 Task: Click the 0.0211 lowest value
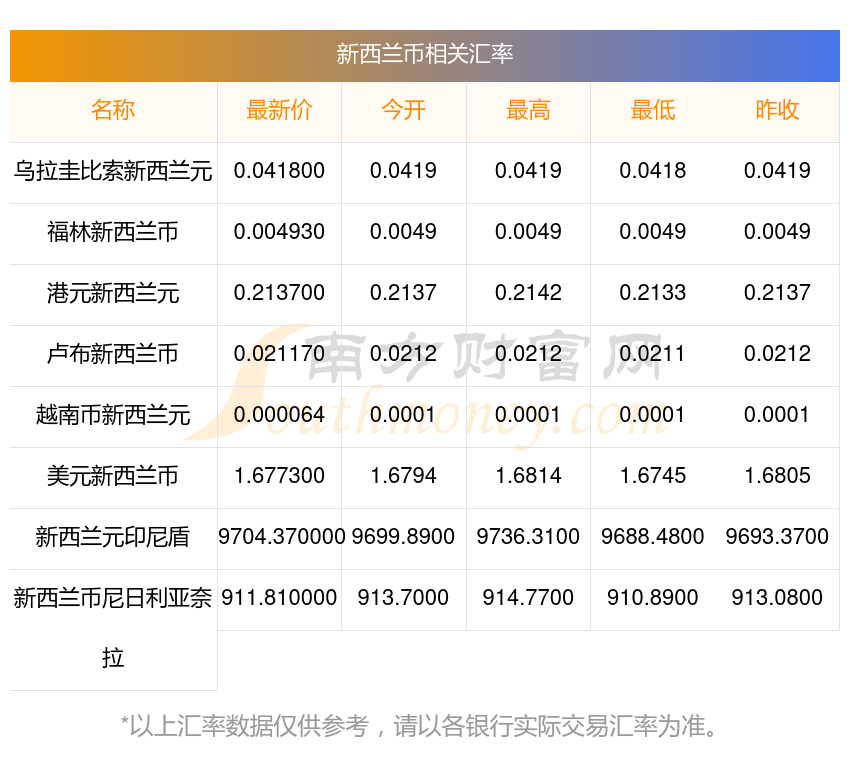tap(653, 354)
